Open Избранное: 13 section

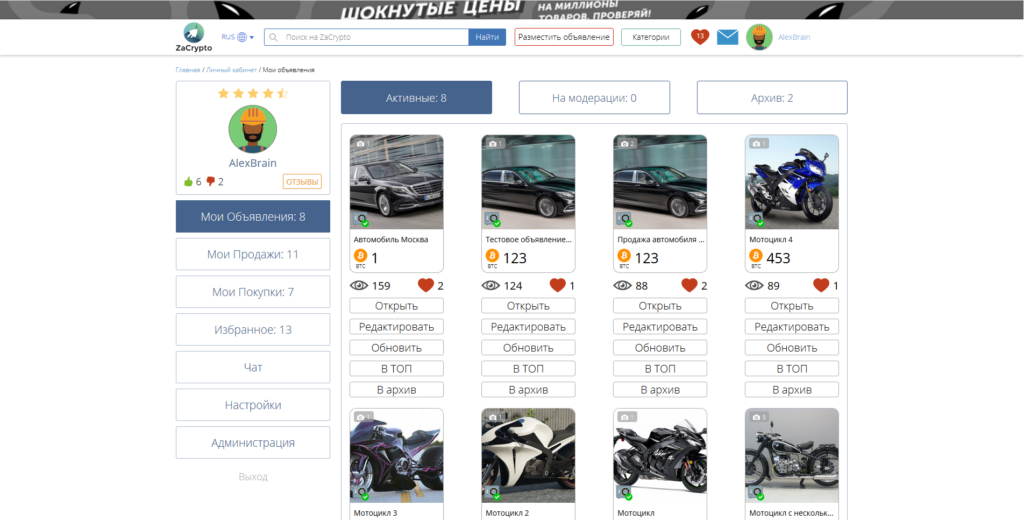pos(253,330)
